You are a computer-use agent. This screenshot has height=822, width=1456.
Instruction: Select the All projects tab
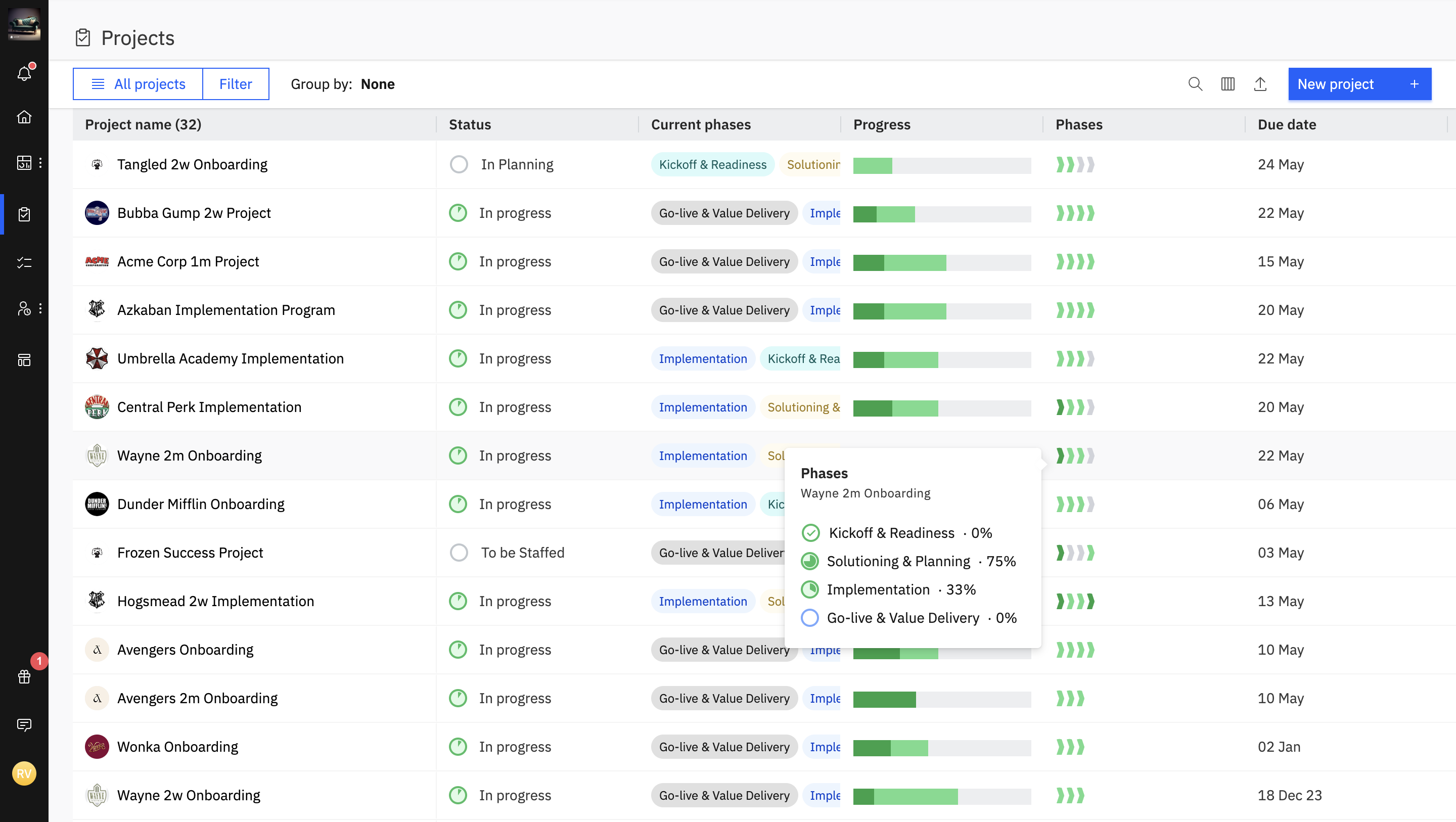click(138, 84)
